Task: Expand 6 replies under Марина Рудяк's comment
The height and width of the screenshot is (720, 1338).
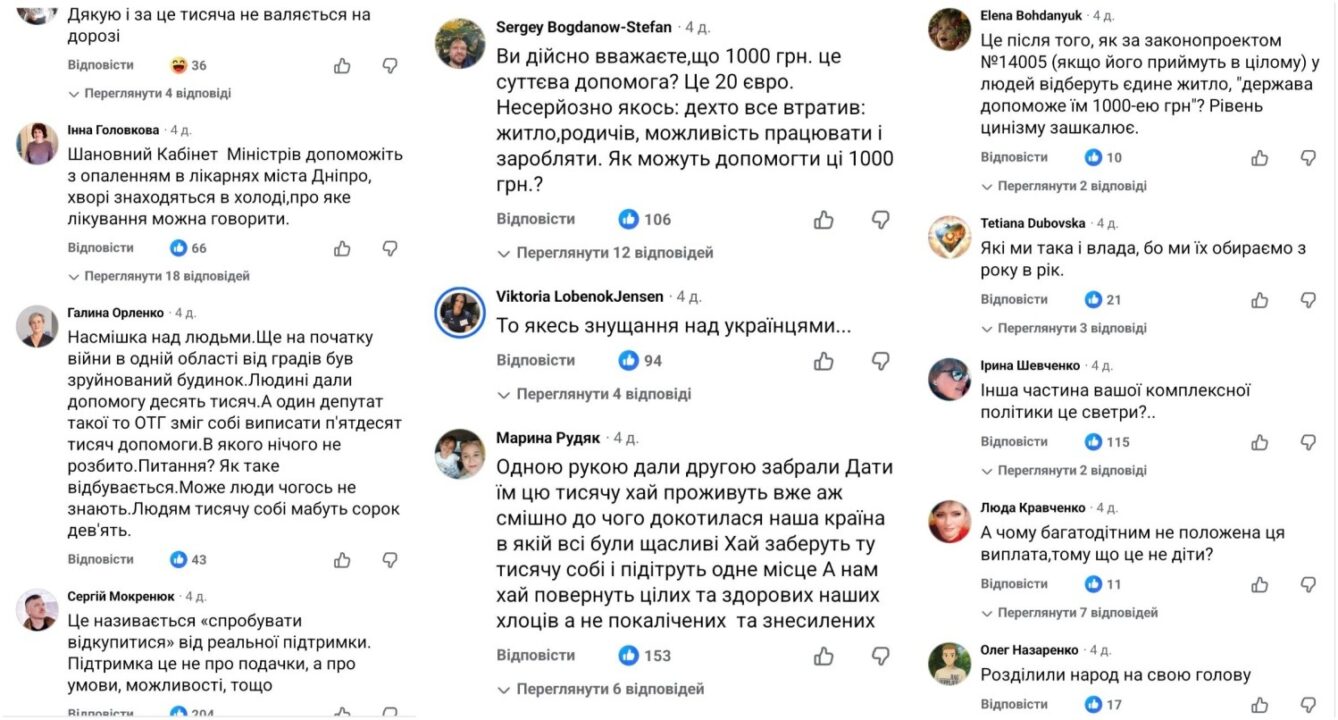Action: 601,689
